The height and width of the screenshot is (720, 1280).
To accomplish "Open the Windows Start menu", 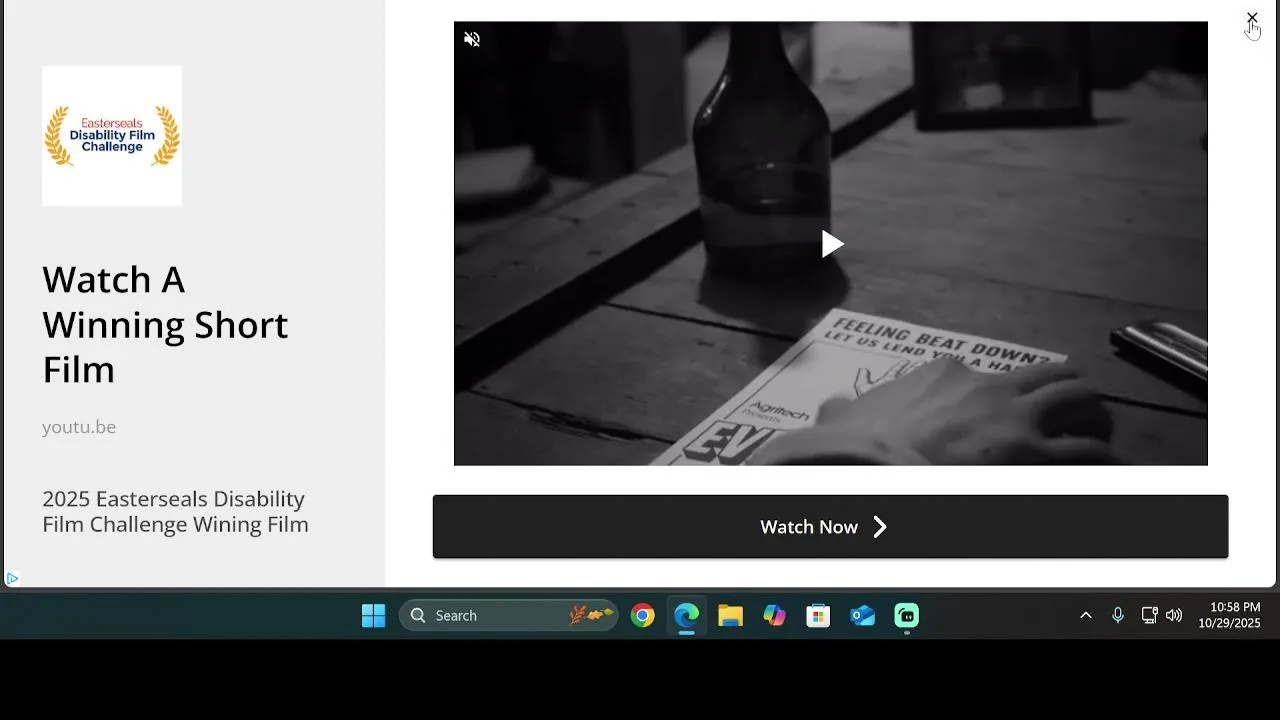I will pos(373,616).
